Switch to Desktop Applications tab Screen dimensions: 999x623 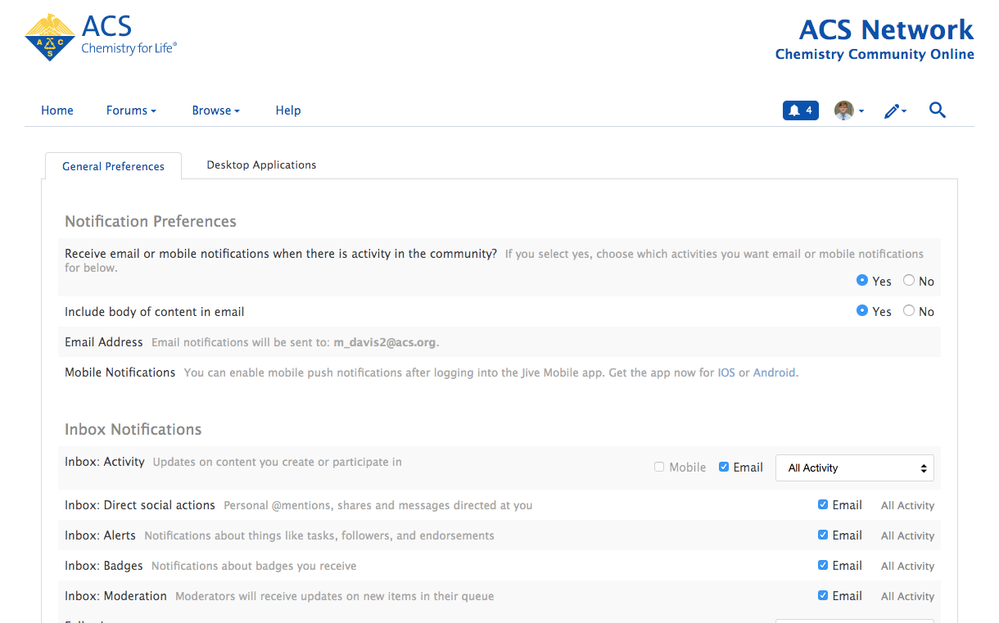pyautogui.click(x=261, y=165)
